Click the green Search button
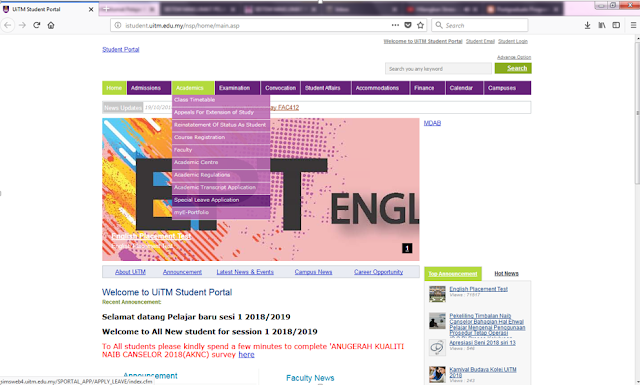640x385 pixels. pos(513,68)
